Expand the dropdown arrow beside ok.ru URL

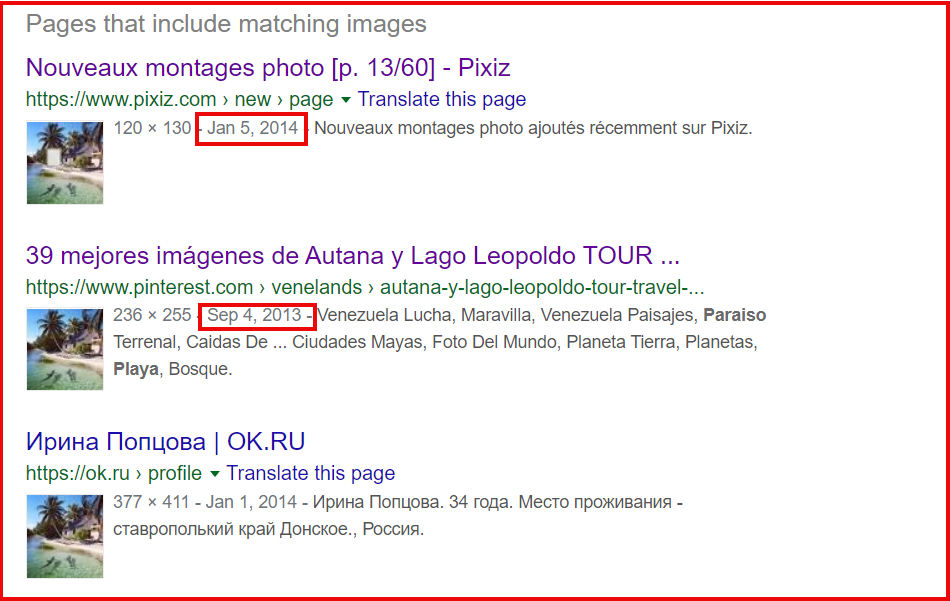[214, 474]
